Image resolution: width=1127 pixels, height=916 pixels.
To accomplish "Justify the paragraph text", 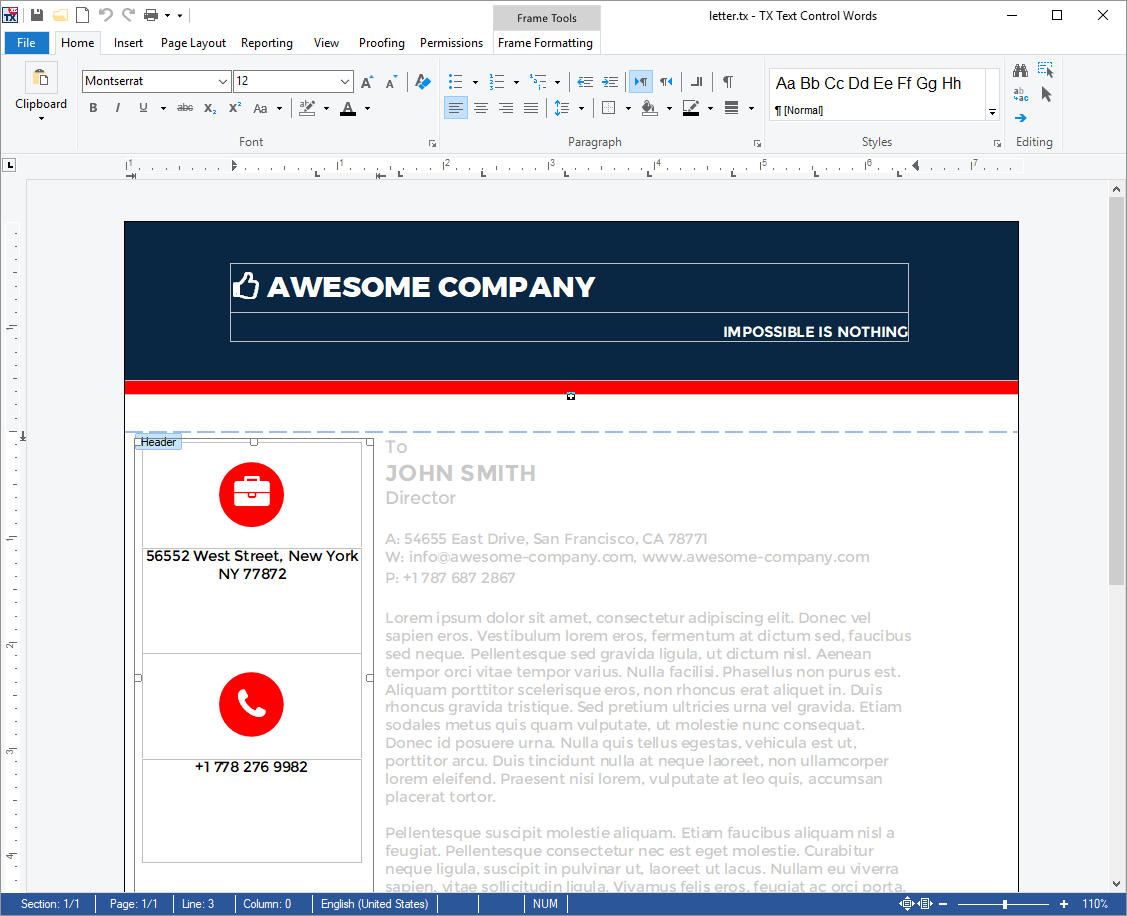I will click(531, 108).
